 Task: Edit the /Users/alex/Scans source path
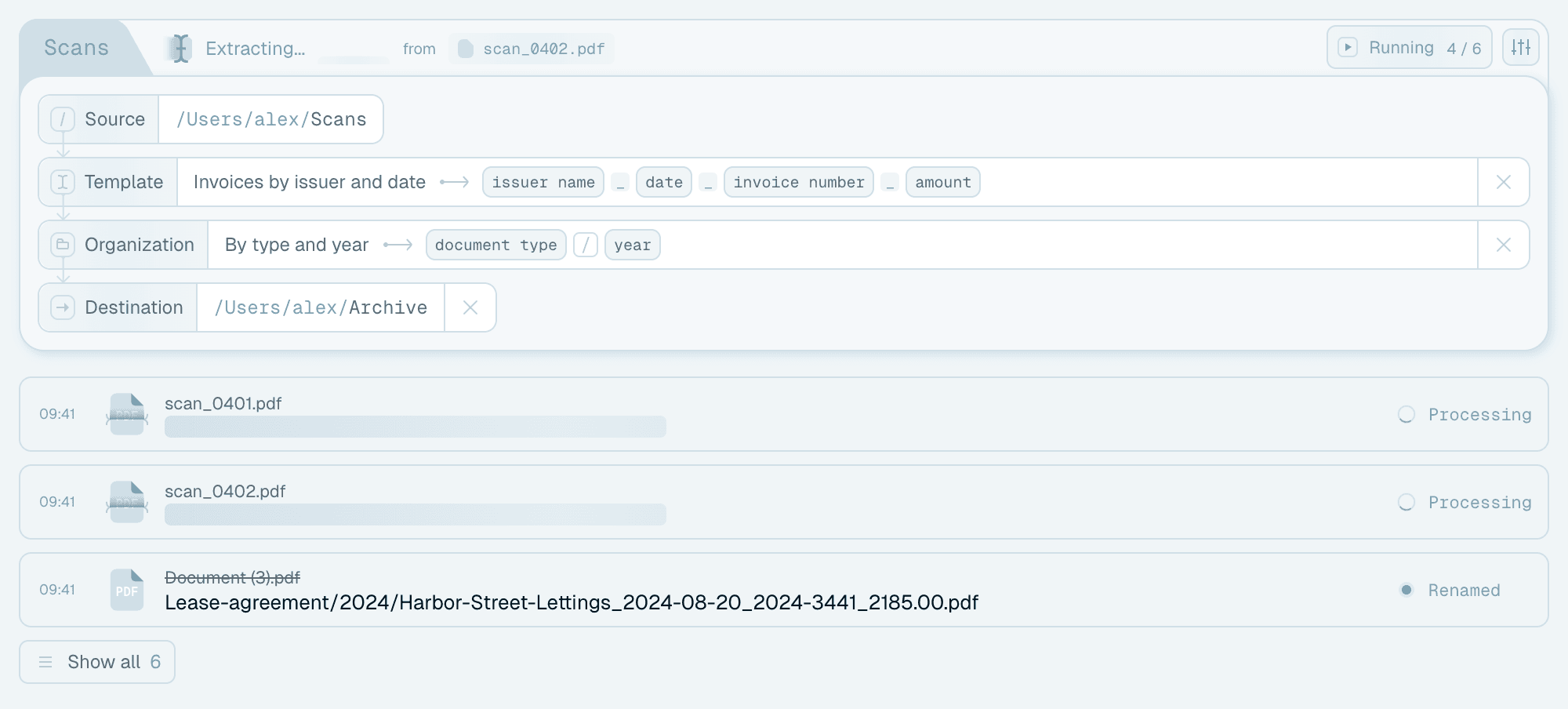click(271, 119)
